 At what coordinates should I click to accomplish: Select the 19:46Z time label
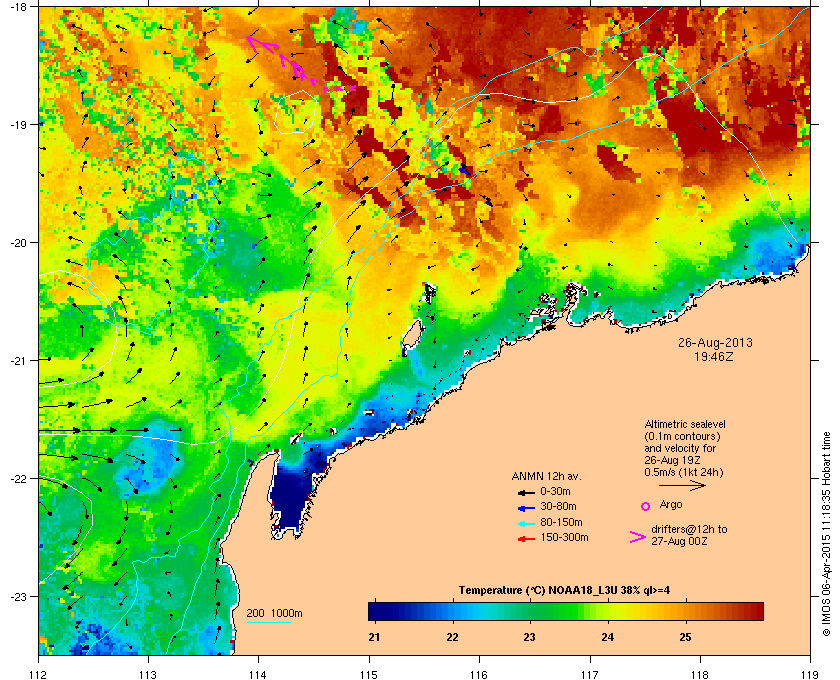713,356
